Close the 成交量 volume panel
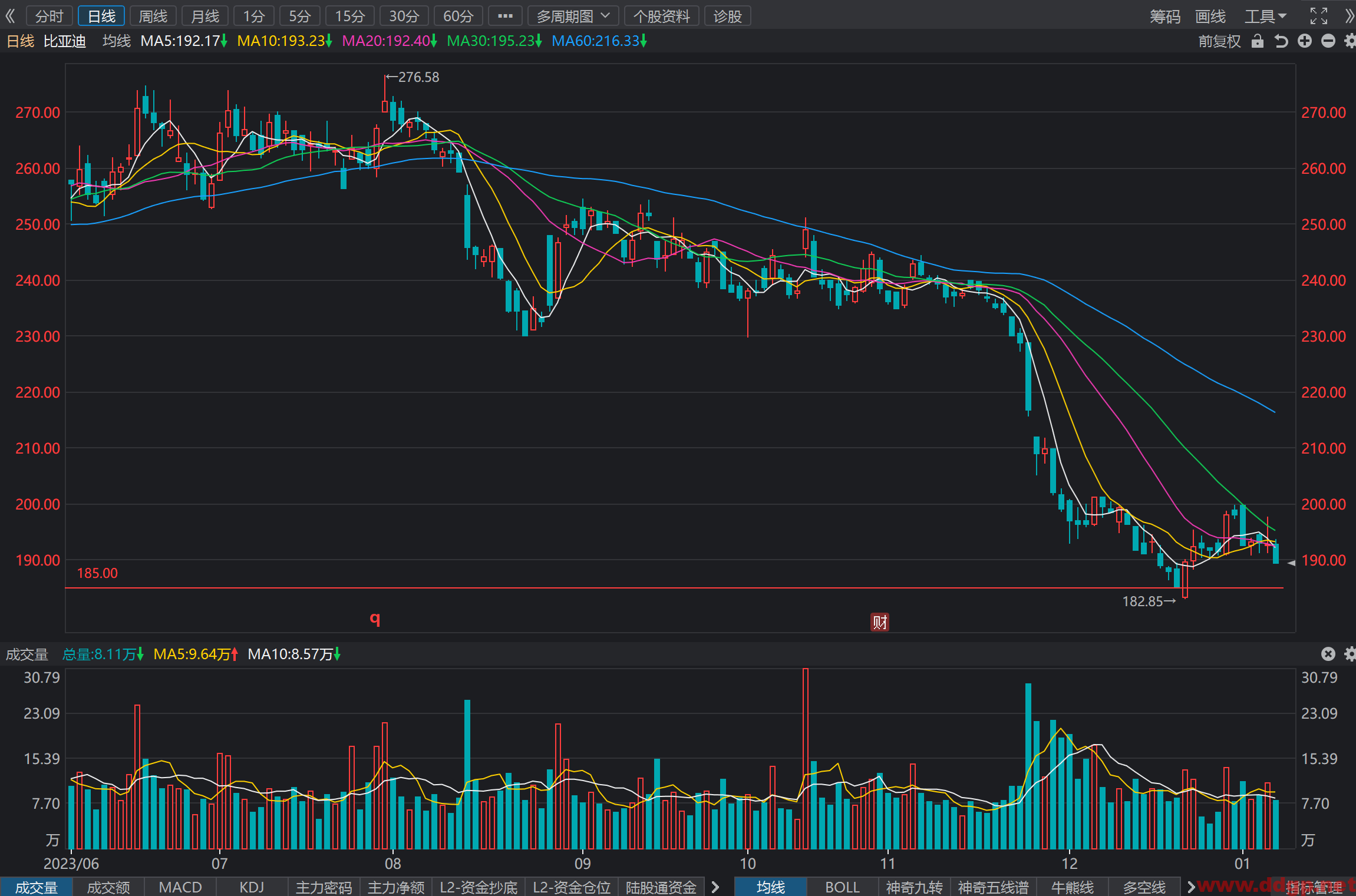1356x896 pixels. click(x=1328, y=654)
